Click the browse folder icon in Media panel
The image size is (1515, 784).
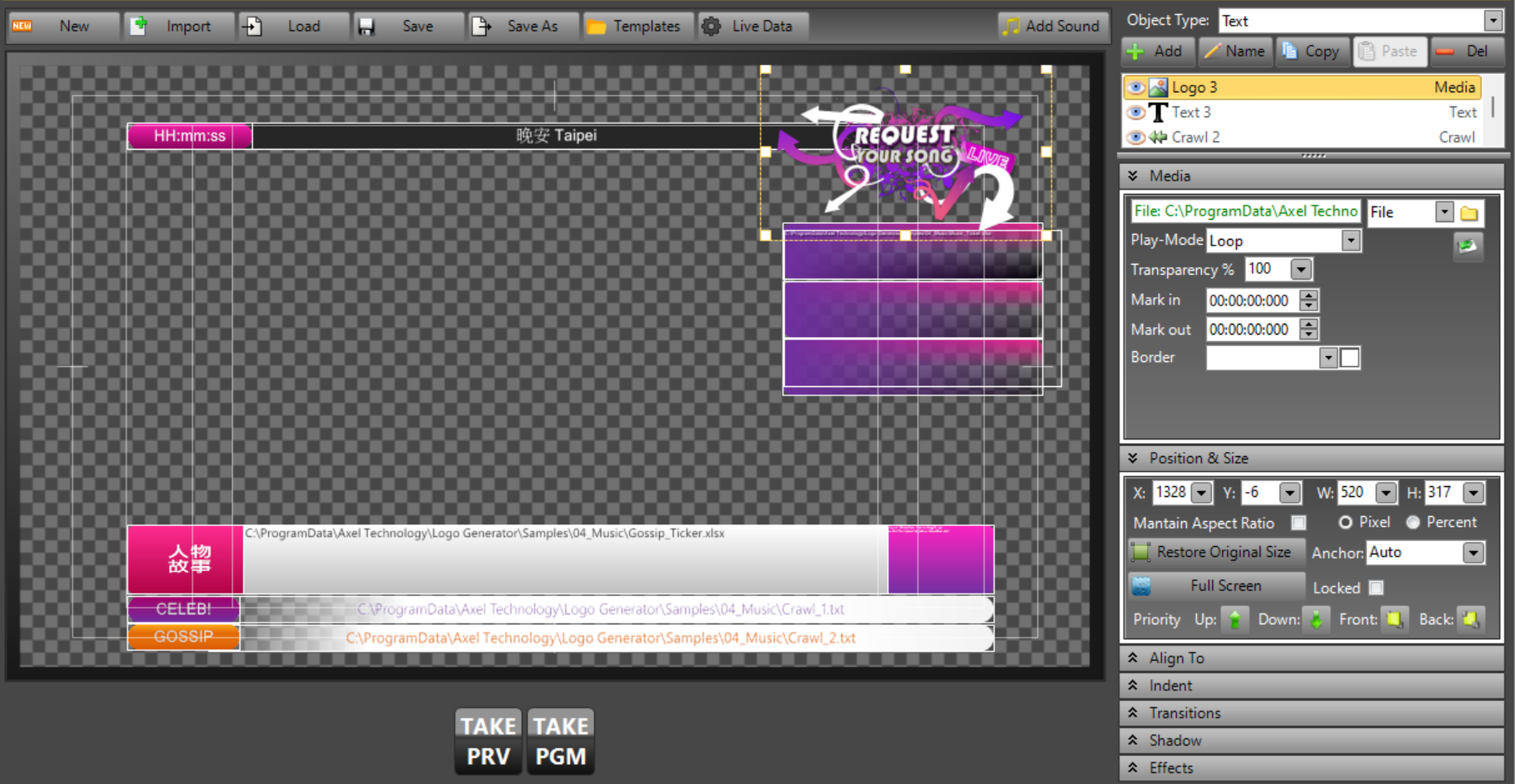[x=1469, y=213]
